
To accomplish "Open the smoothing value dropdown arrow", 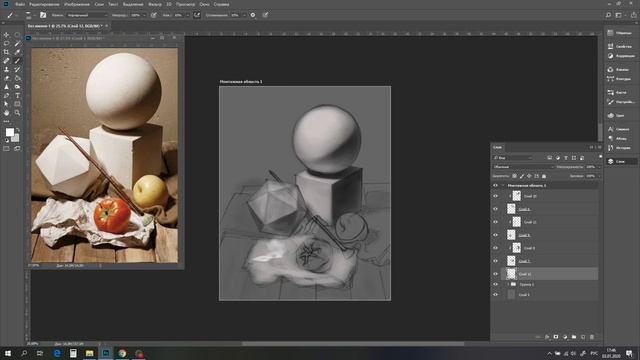I will (244, 15).
